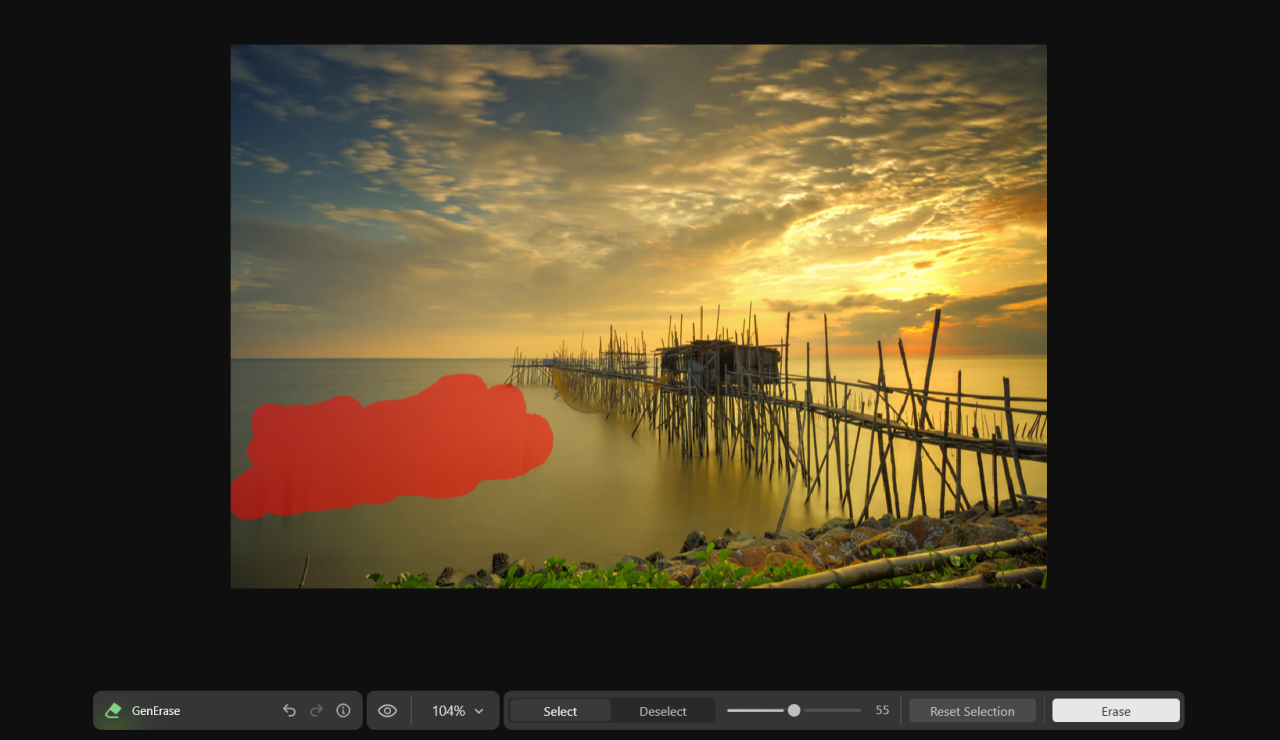Undo the last selection stroke
1280x740 pixels.
point(289,711)
